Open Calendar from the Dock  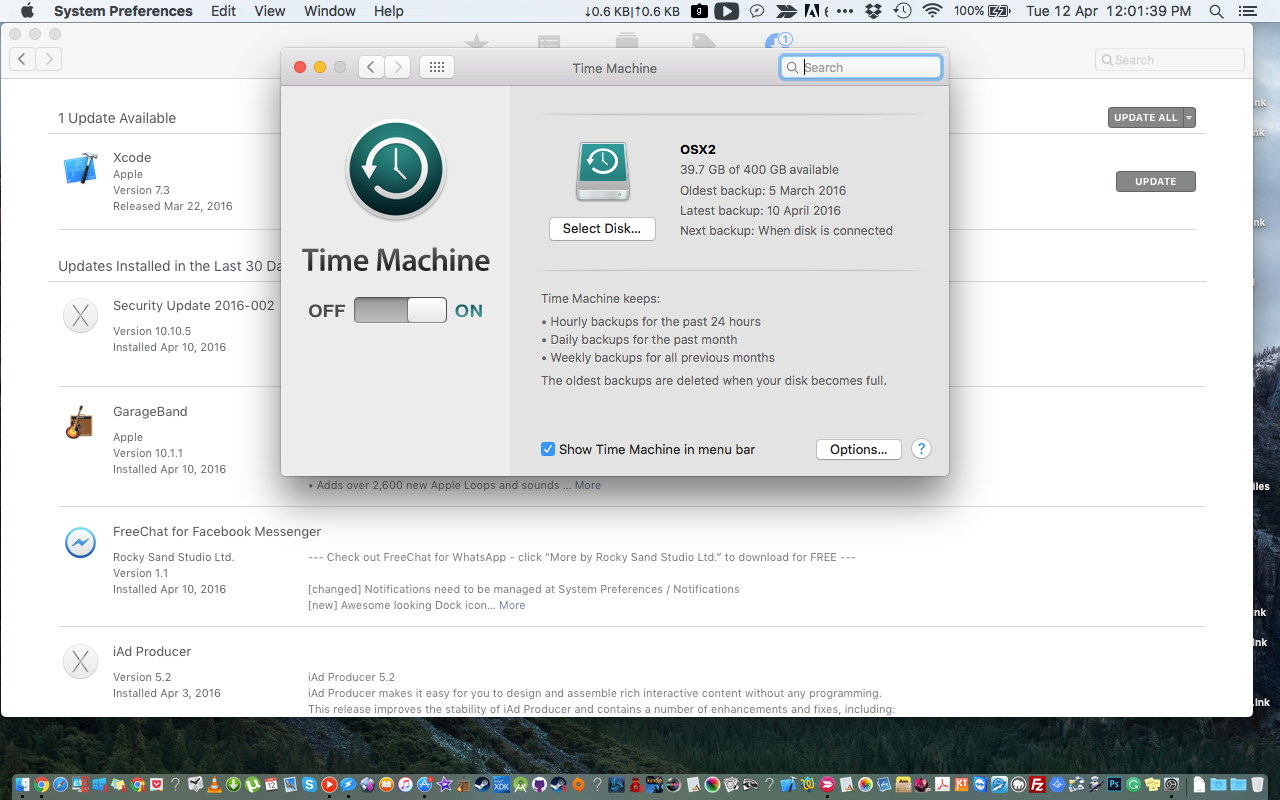point(271,785)
